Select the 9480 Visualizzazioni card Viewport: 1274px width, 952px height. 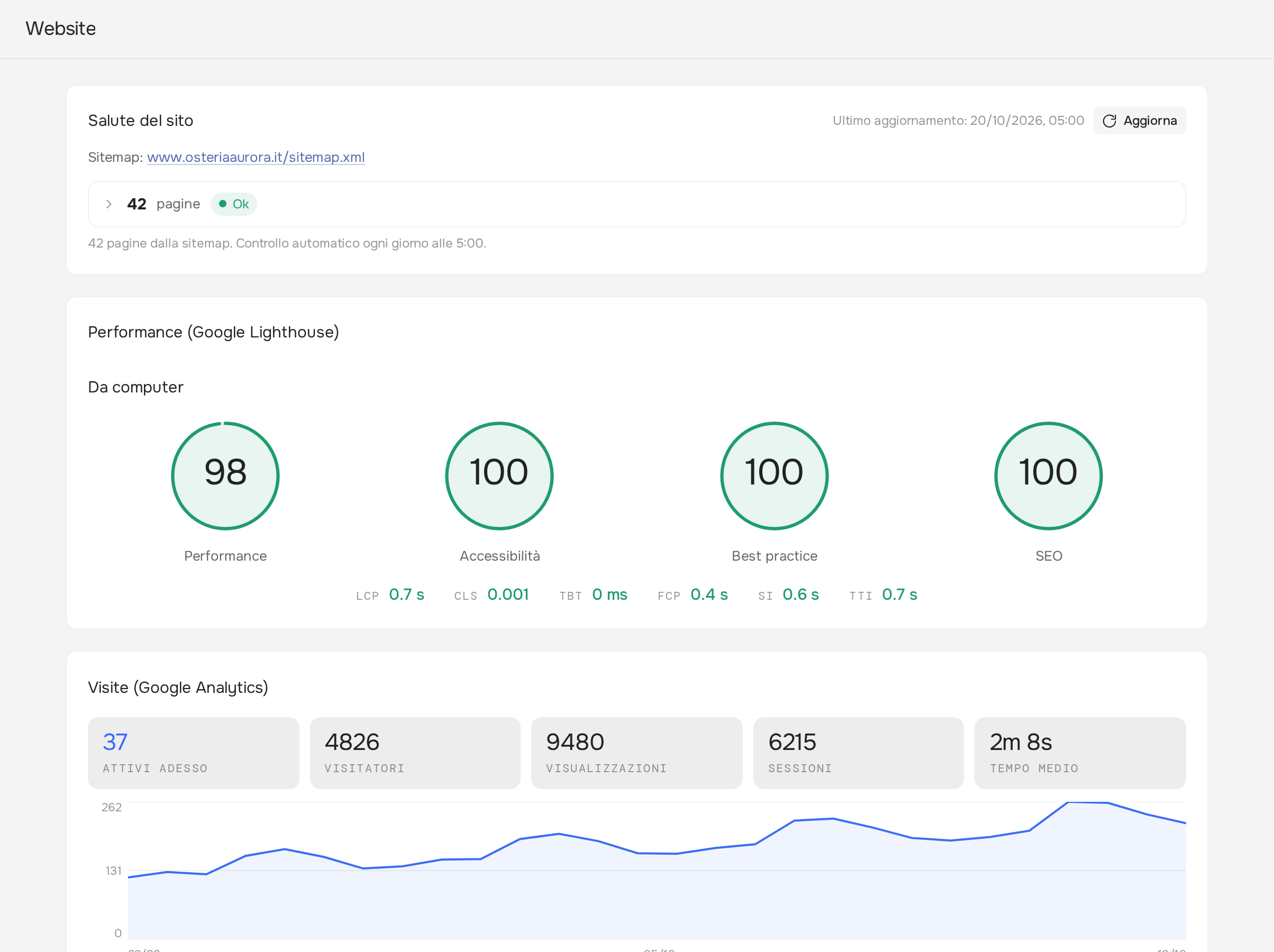pos(636,753)
